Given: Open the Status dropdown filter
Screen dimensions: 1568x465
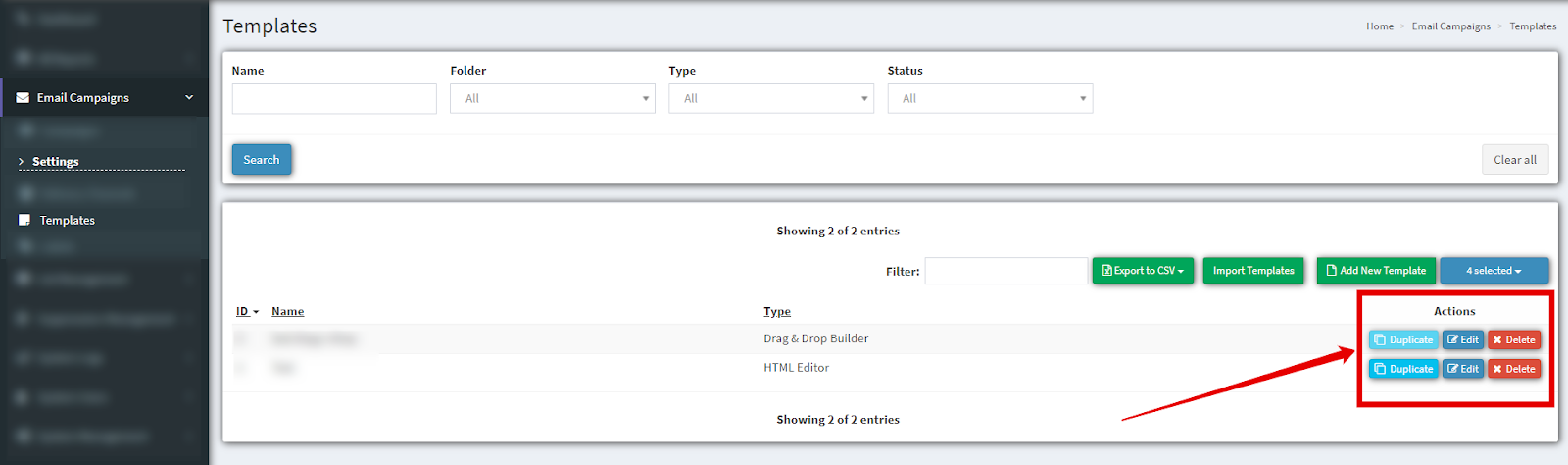Looking at the screenshot, I should click(x=989, y=99).
